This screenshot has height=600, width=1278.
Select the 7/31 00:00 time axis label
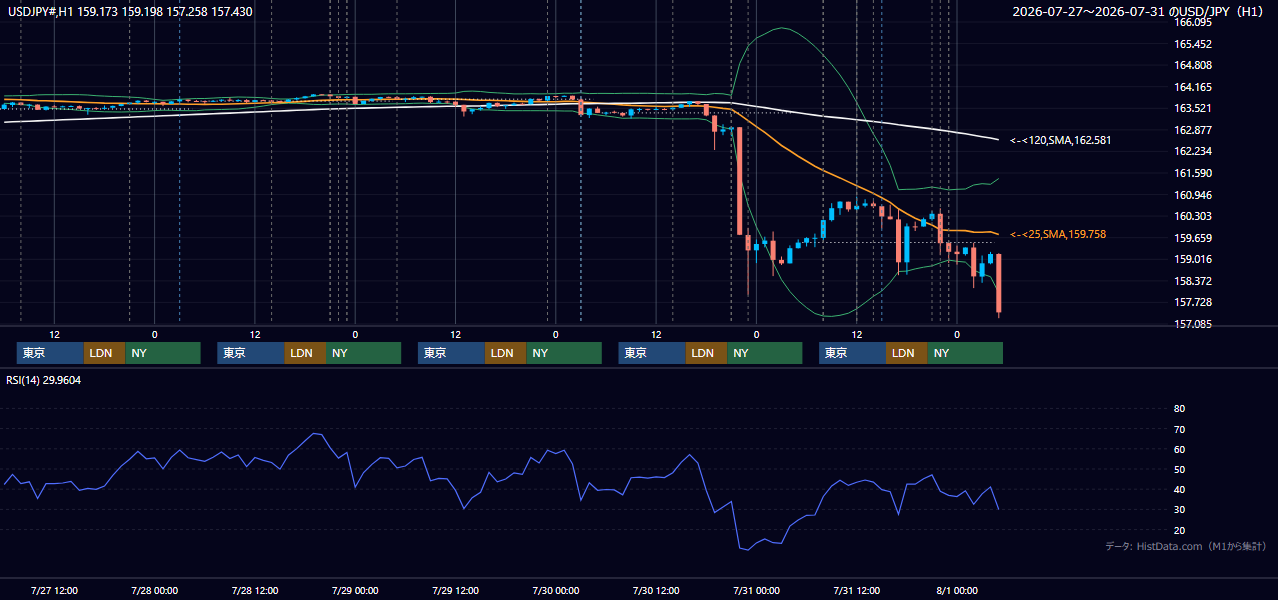[757, 590]
